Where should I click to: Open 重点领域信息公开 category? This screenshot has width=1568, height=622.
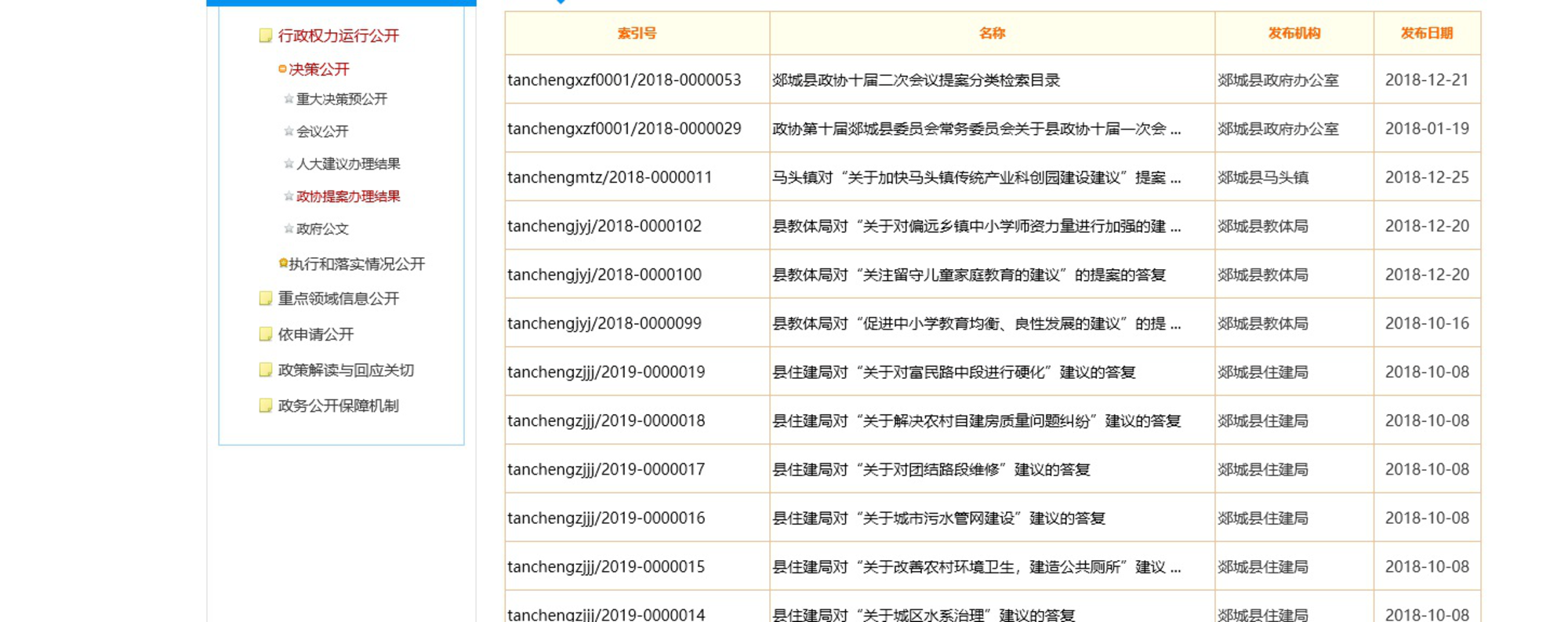tap(338, 298)
